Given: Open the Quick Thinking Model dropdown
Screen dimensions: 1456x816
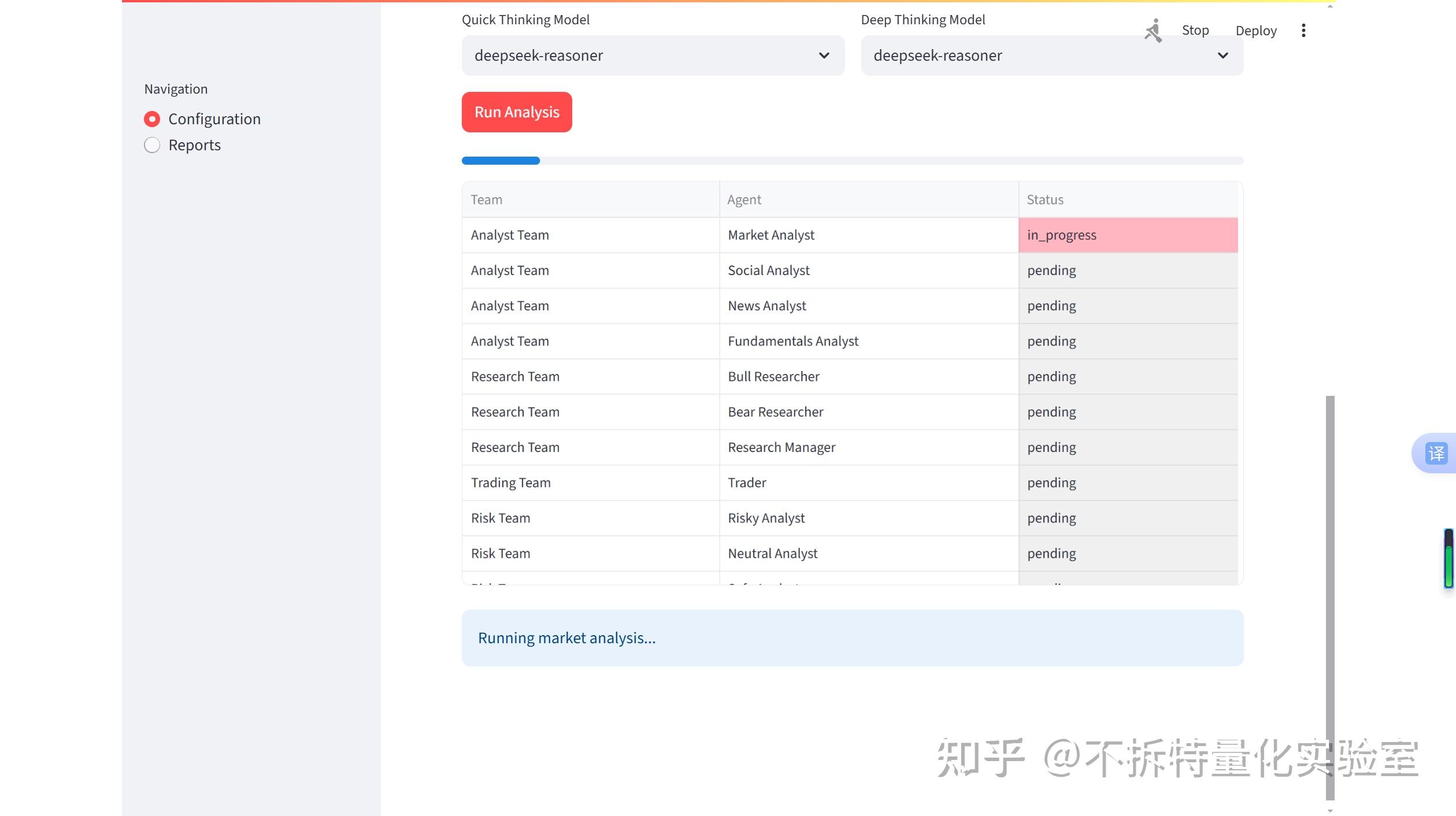Looking at the screenshot, I should pyautogui.click(x=653, y=55).
